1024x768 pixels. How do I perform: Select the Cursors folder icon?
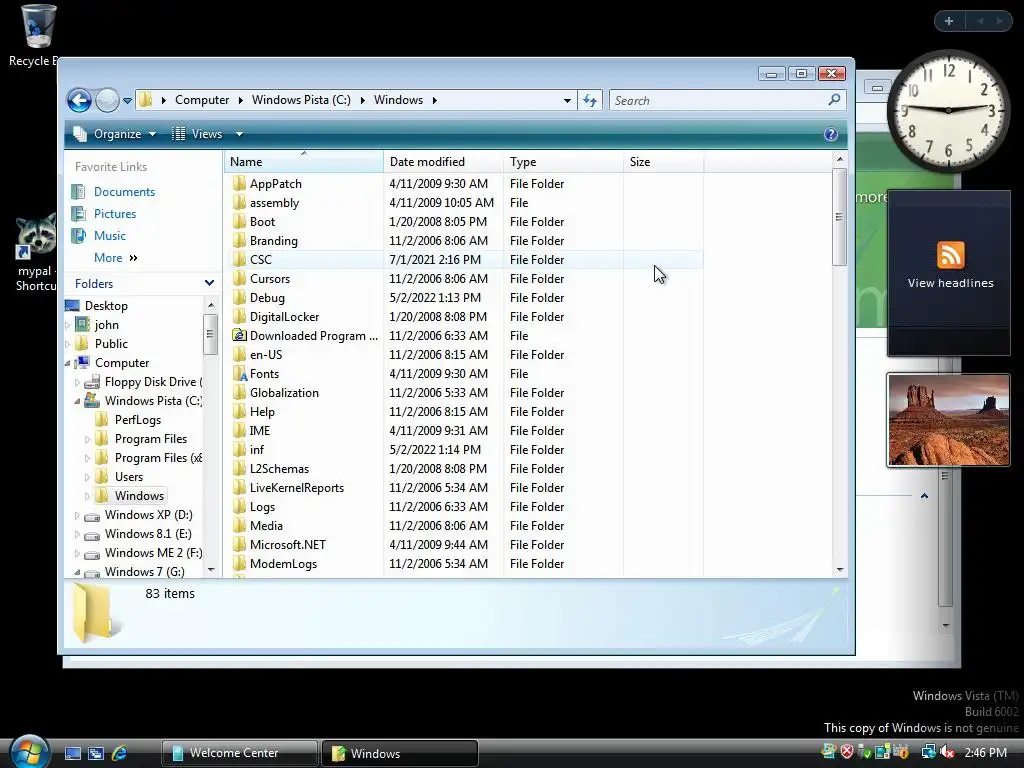[x=240, y=278]
